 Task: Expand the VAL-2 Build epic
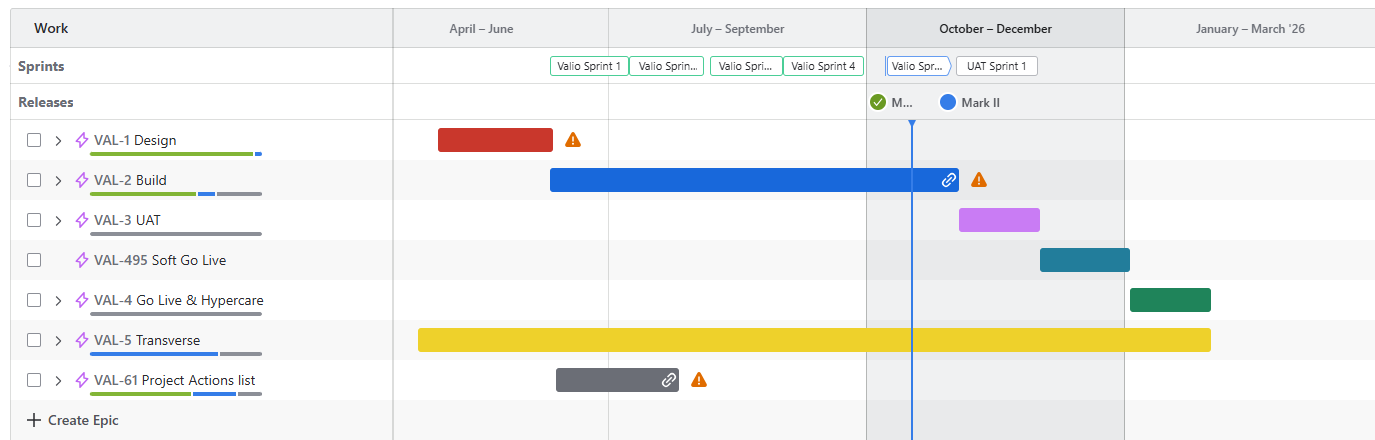[58, 180]
